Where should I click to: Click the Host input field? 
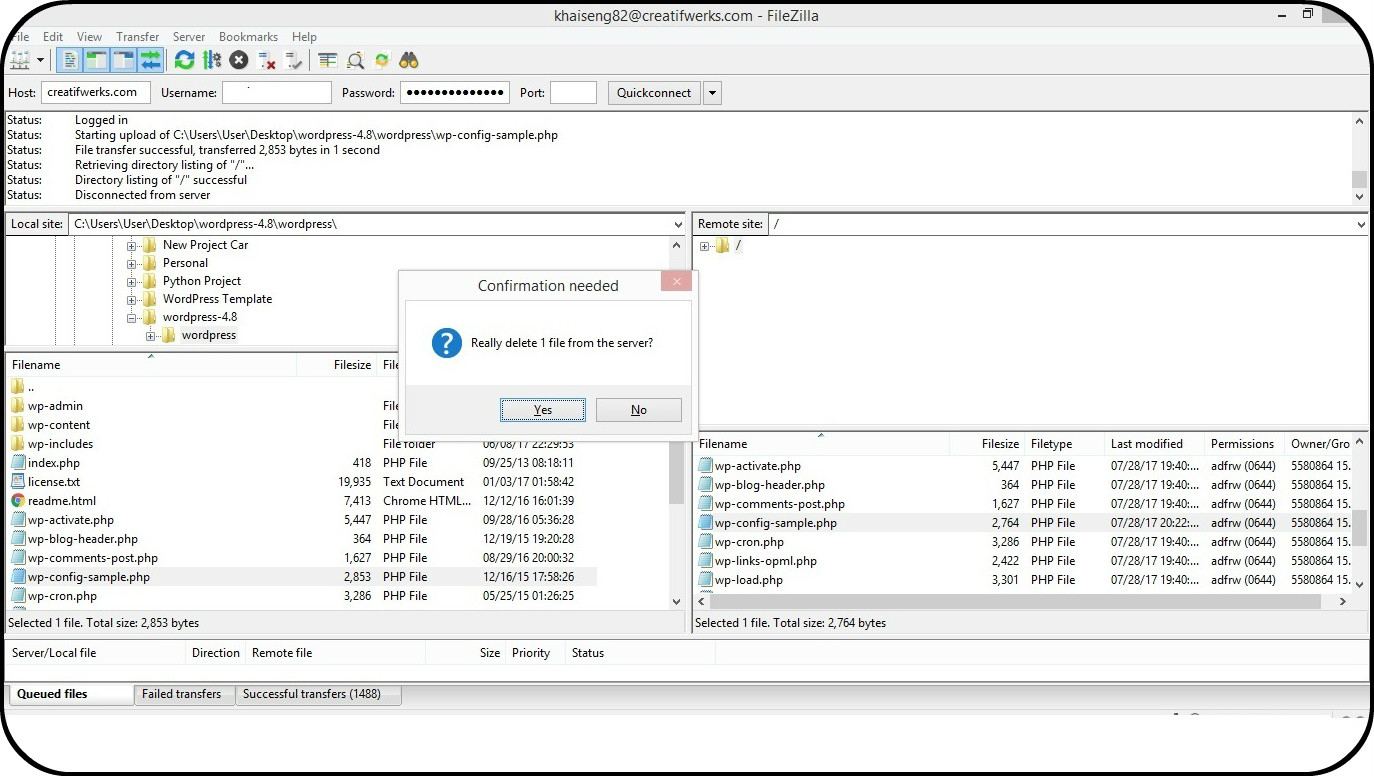(x=96, y=92)
